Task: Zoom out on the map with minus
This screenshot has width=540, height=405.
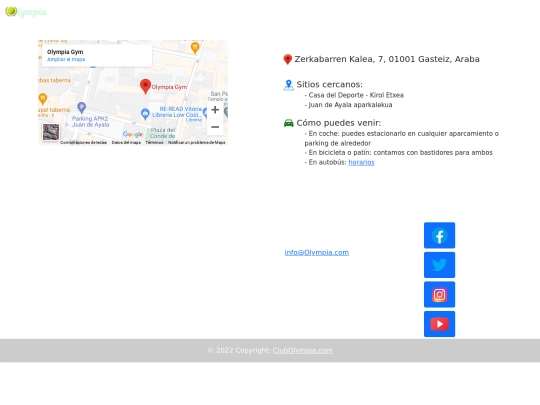Action: pyautogui.click(x=215, y=127)
